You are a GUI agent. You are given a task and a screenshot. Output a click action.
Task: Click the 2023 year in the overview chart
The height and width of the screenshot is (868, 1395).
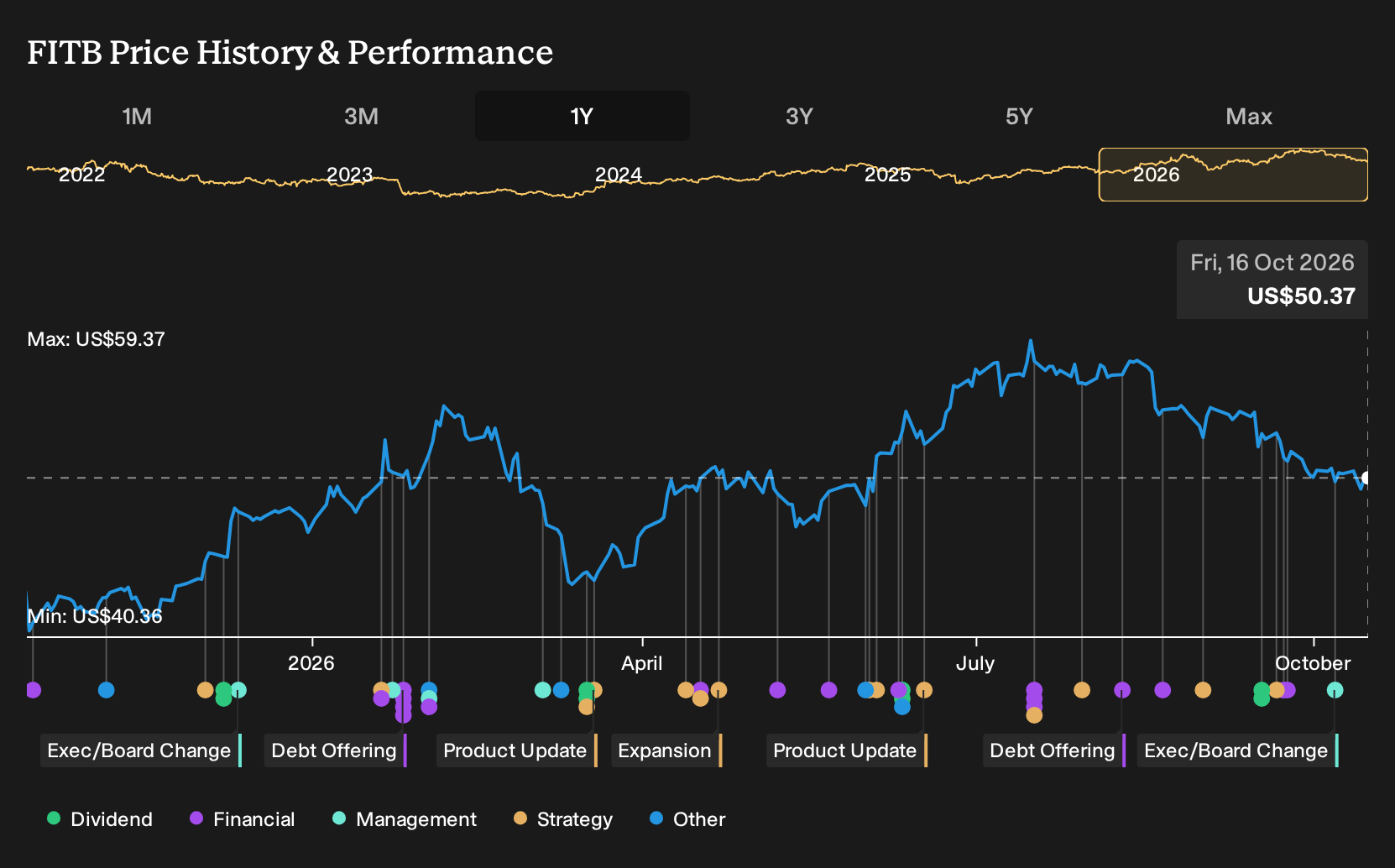coord(349,175)
